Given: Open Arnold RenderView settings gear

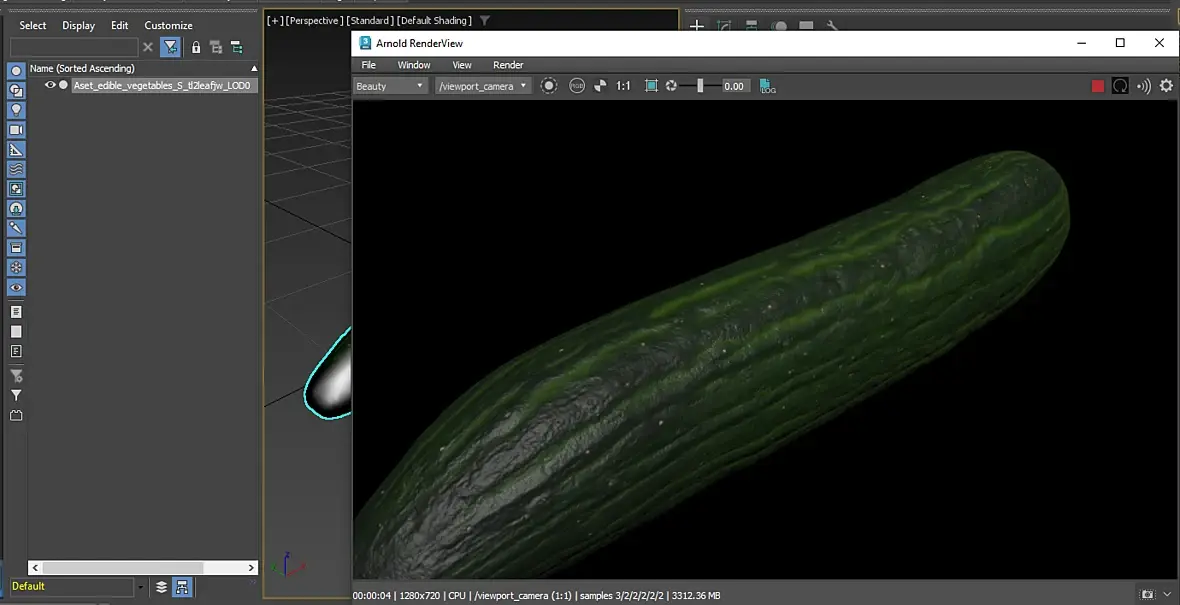Looking at the screenshot, I should [1166, 86].
